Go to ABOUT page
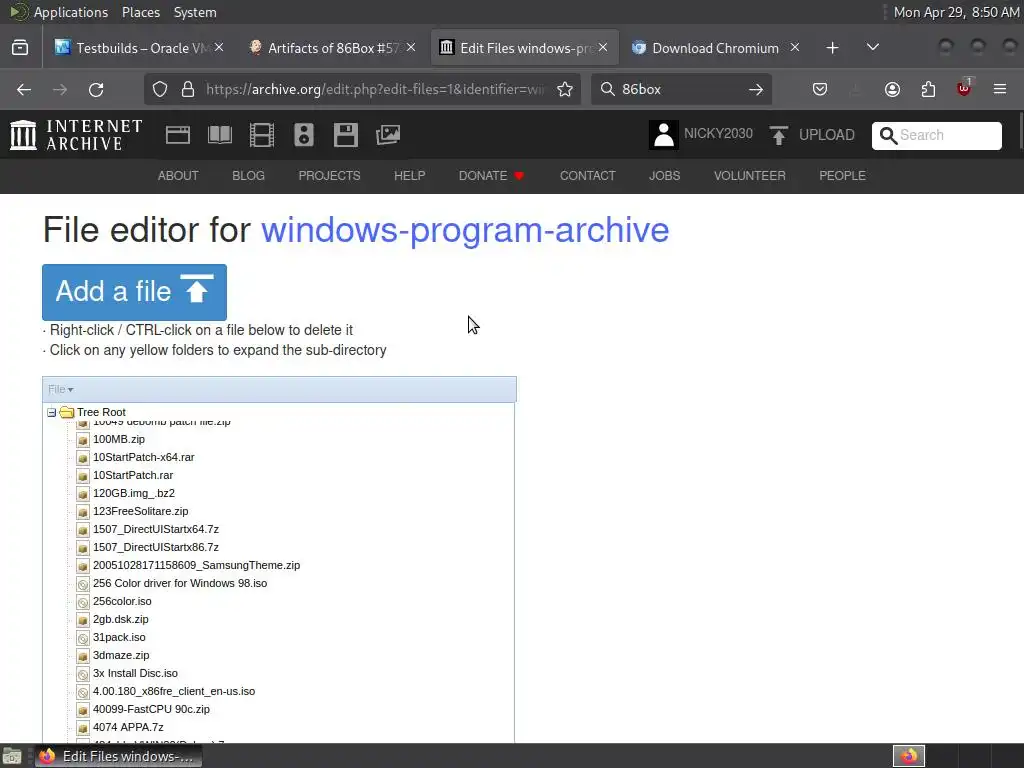 (178, 176)
